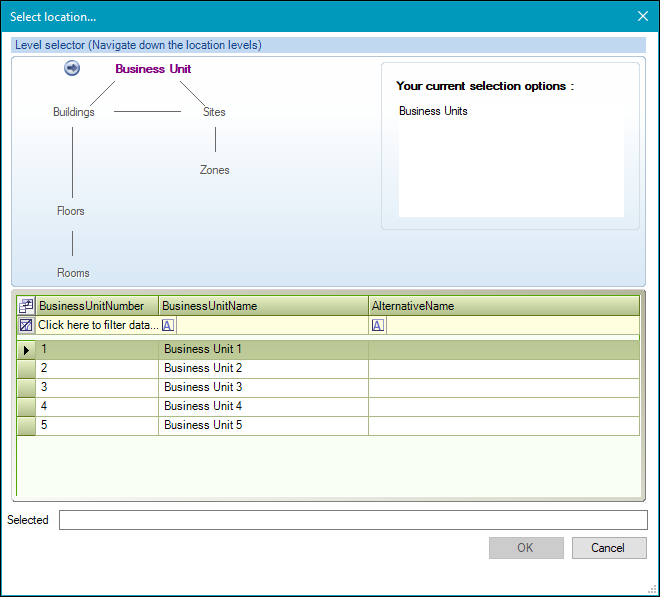Click the blue arrow navigation icon
This screenshot has height=597, width=660.
pos(72,68)
